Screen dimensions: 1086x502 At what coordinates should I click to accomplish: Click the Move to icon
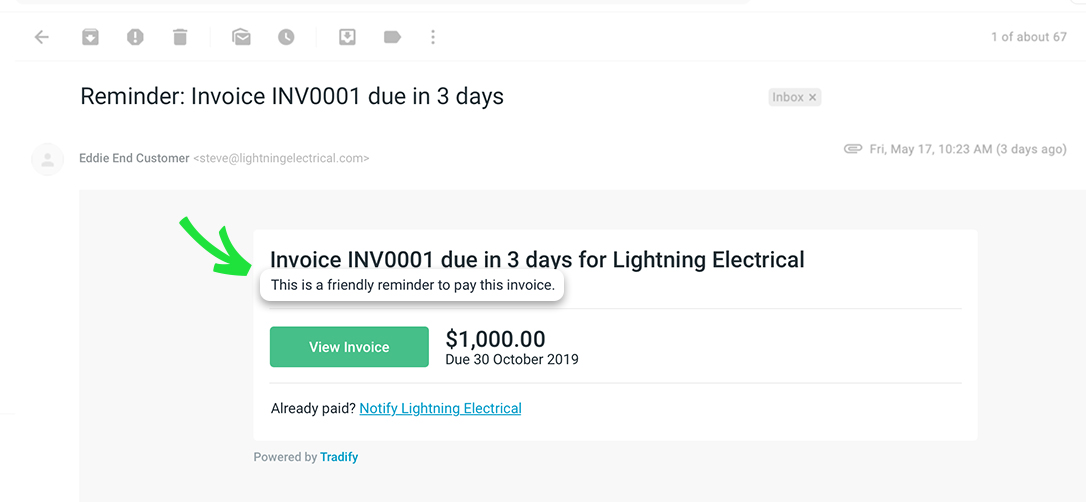[347, 37]
